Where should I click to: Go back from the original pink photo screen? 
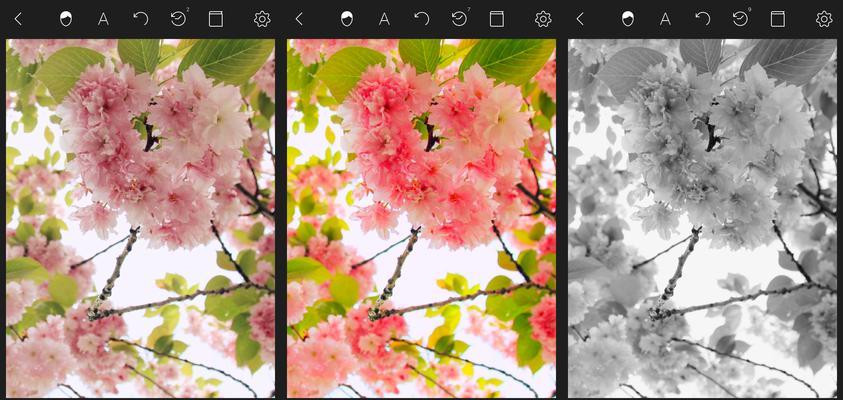(x=18, y=19)
